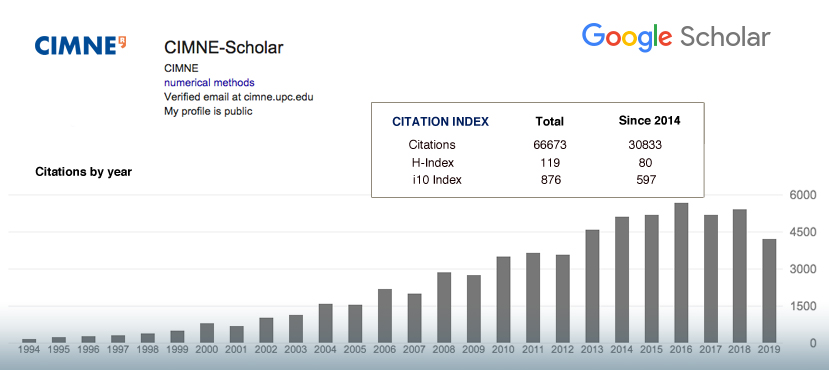Click the 2003 citations bar
This screenshot has width=829, height=370.
pyautogui.click(x=296, y=329)
